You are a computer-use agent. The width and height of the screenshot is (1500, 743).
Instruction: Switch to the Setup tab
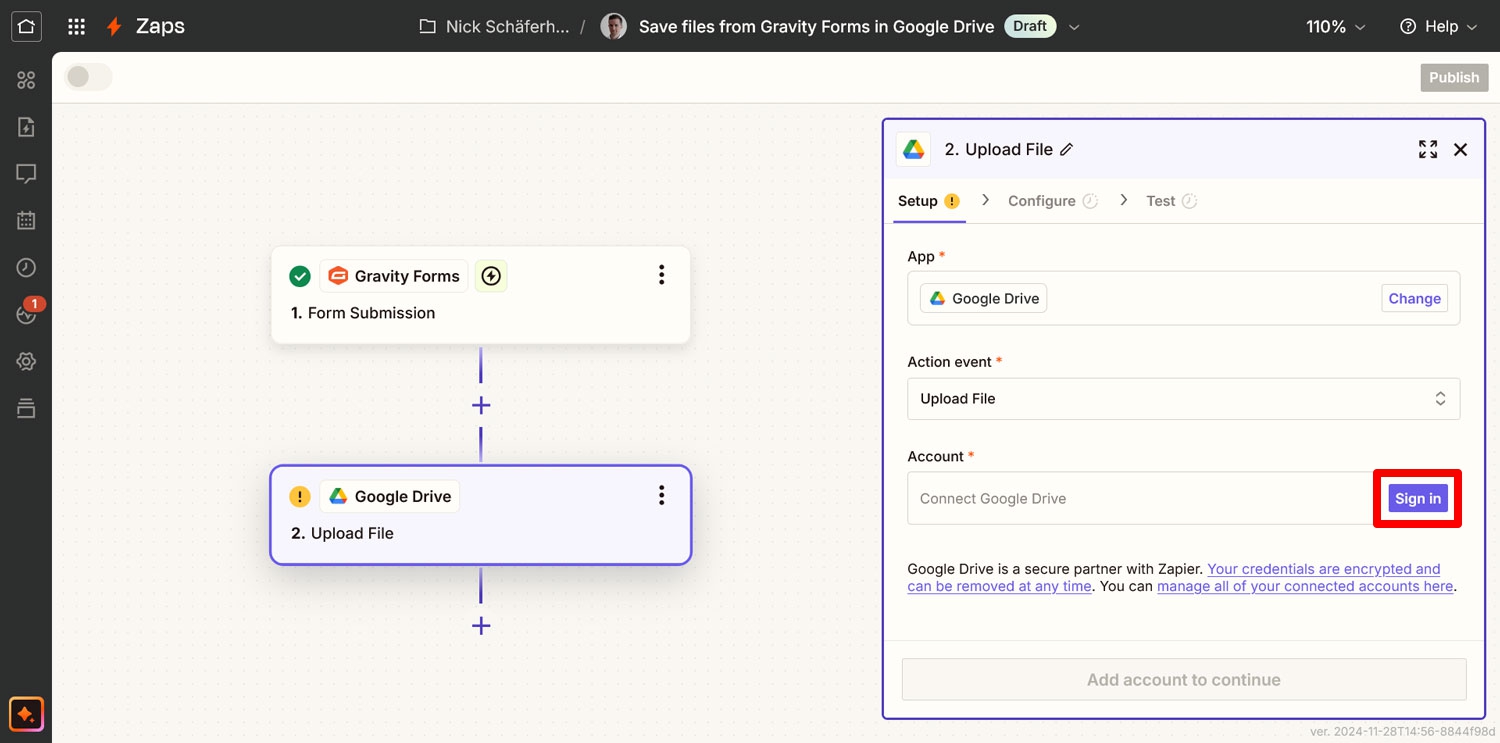point(929,201)
